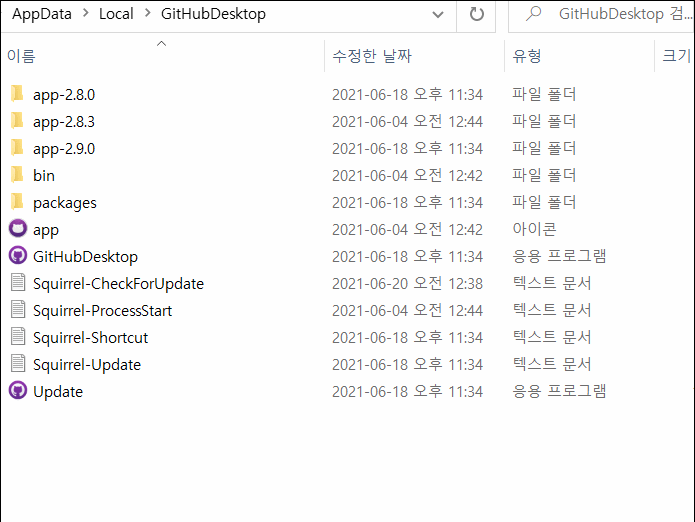Select the app-2.8.0 folder name
This screenshot has height=522, width=695.
(x=64, y=95)
